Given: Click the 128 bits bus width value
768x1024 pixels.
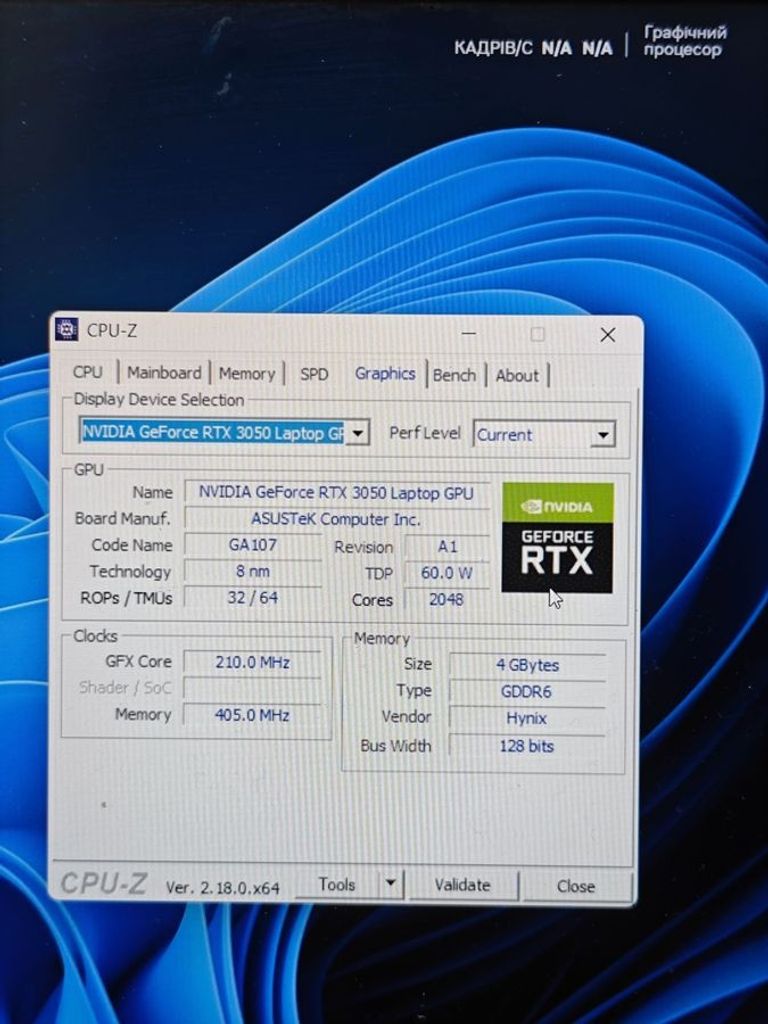Looking at the screenshot, I should tap(528, 746).
